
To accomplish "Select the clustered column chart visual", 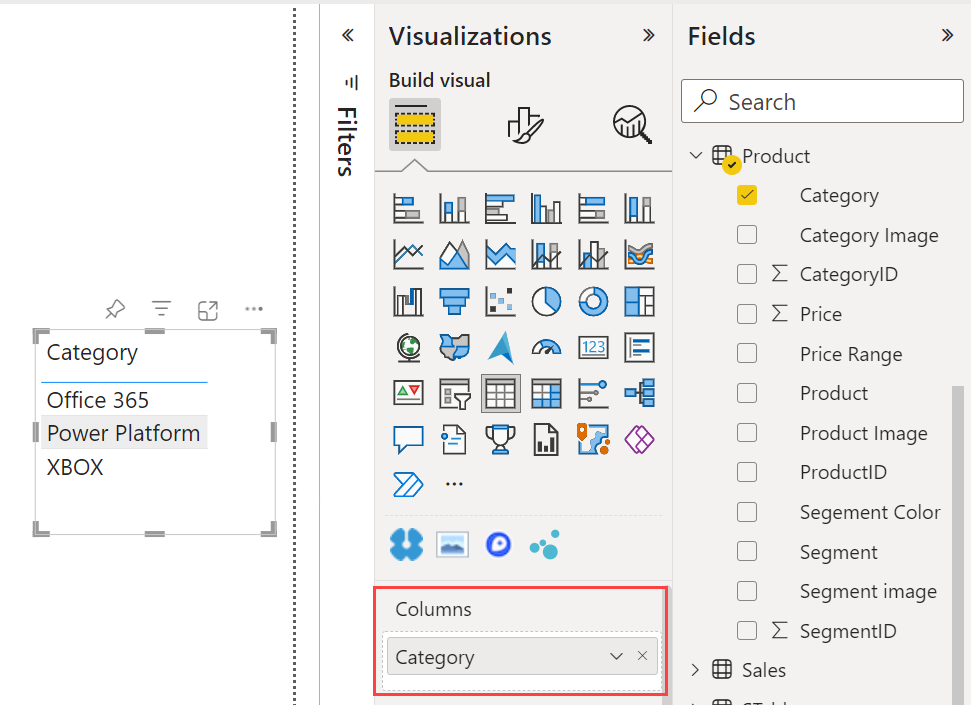I will click(546, 208).
